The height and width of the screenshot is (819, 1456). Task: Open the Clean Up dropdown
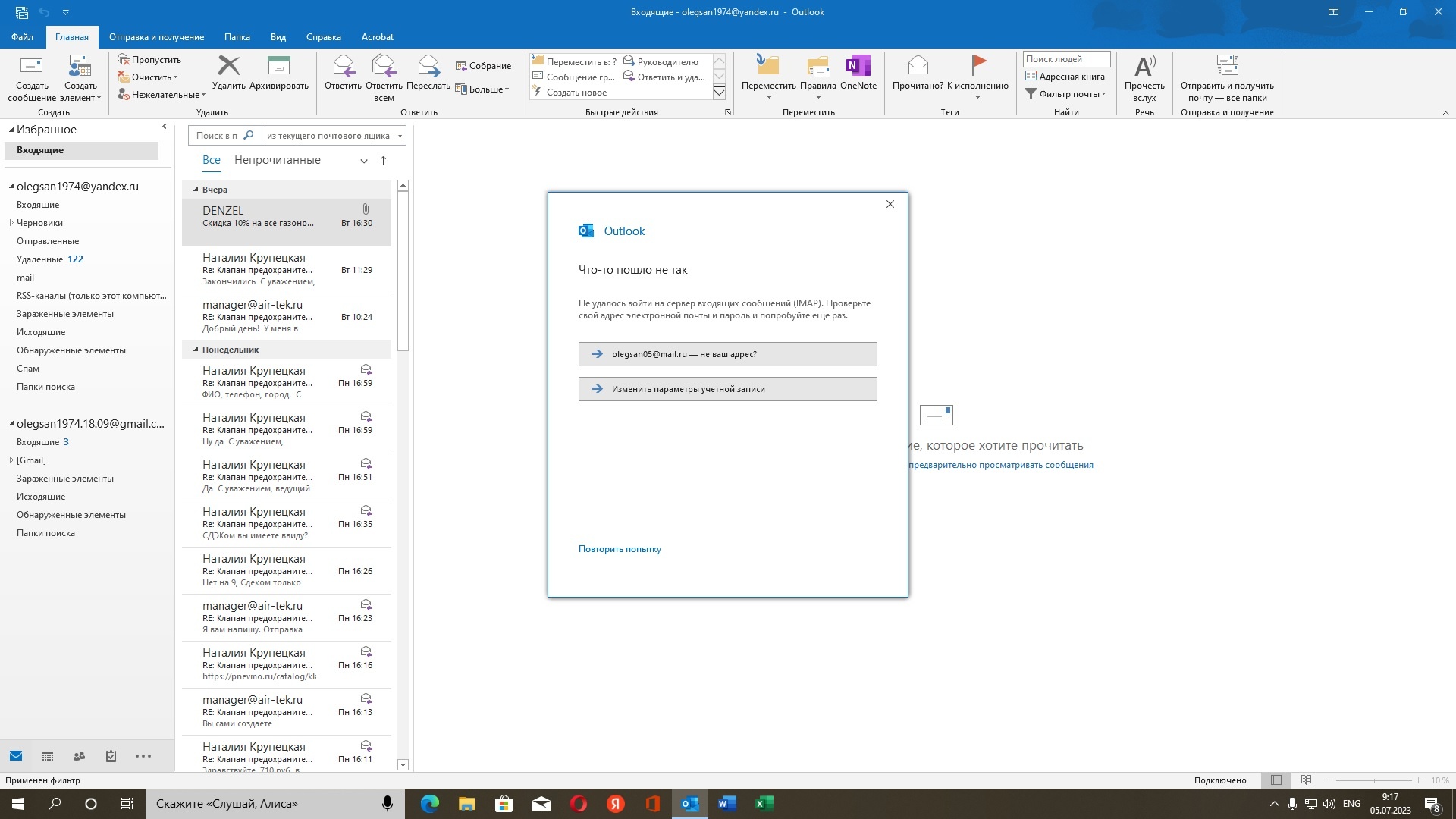pos(149,77)
